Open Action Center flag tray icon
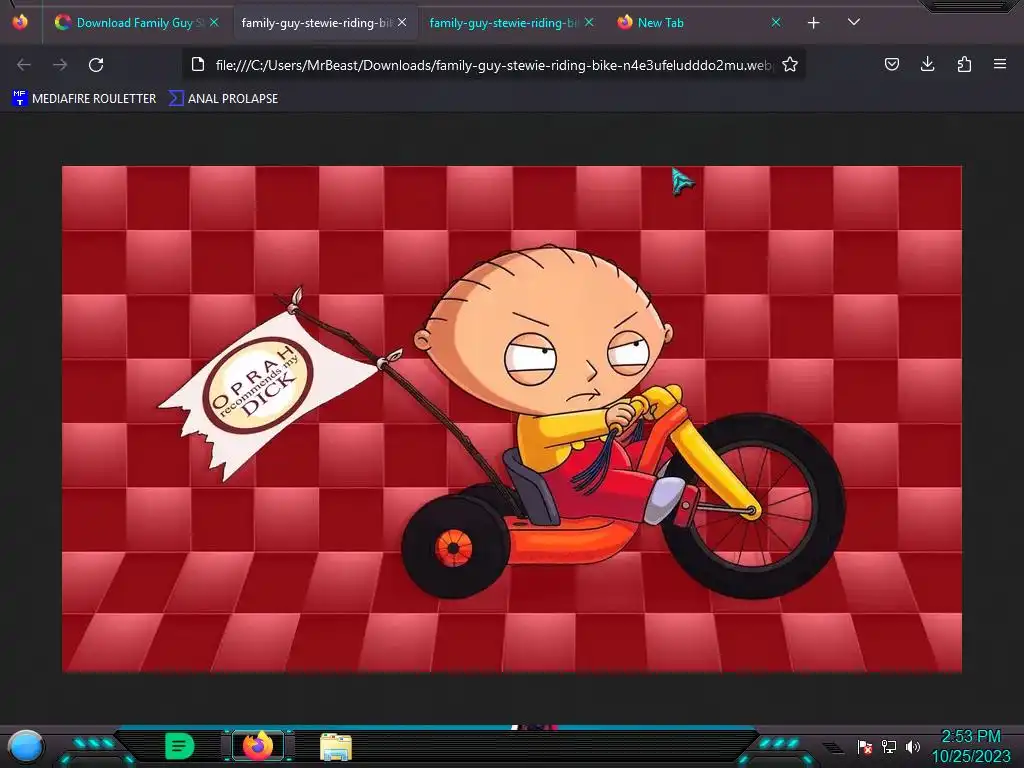The image size is (1024, 768). click(x=865, y=746)
